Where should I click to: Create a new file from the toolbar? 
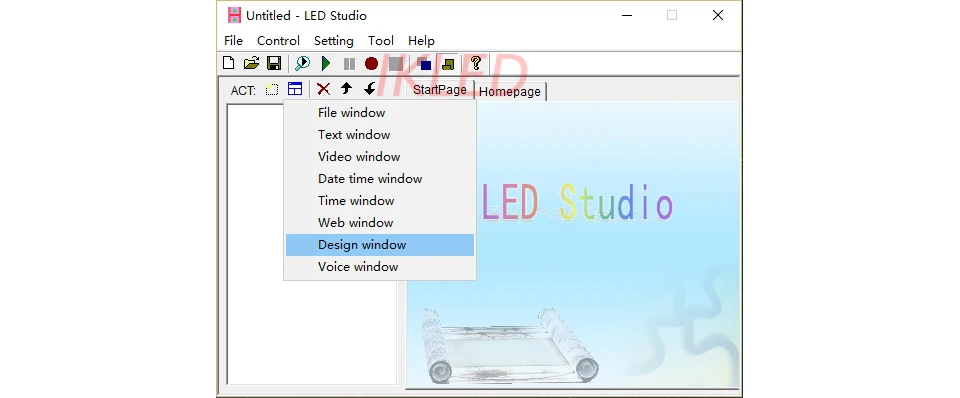[x=228, y=63]
